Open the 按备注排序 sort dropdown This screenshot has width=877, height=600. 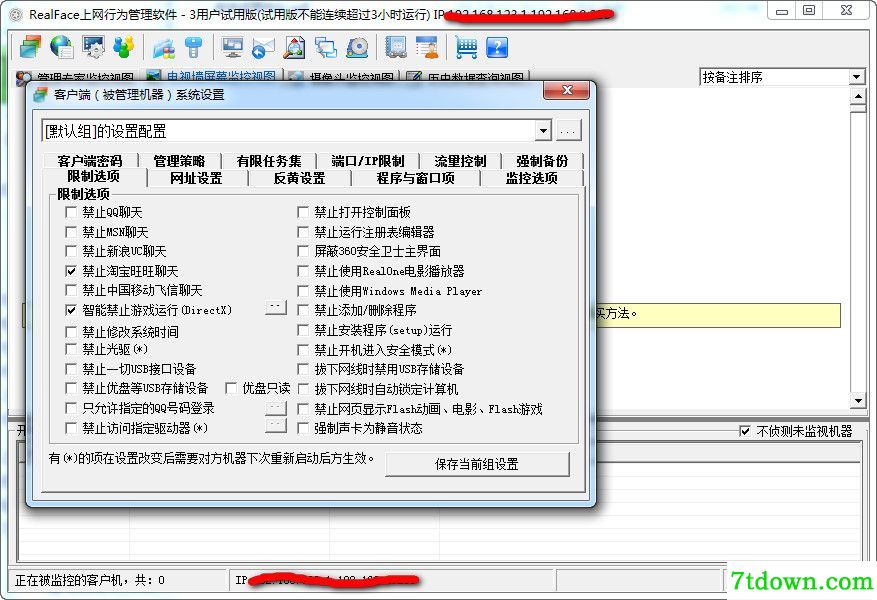coord(857,77)
